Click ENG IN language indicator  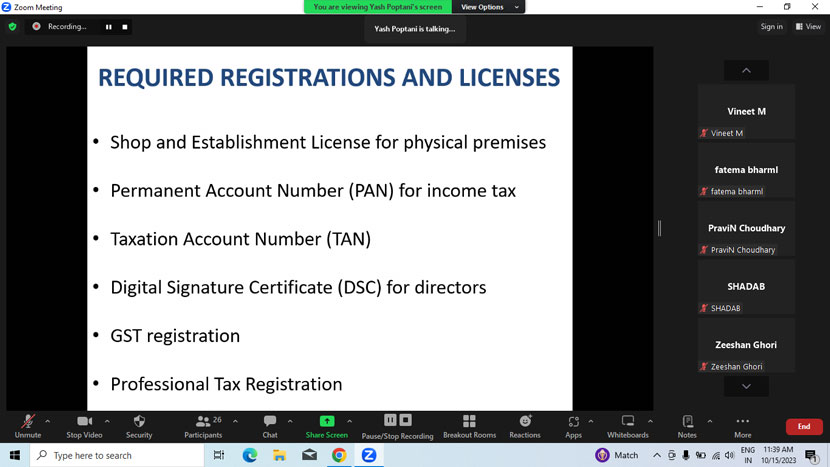tap(748, 455)
